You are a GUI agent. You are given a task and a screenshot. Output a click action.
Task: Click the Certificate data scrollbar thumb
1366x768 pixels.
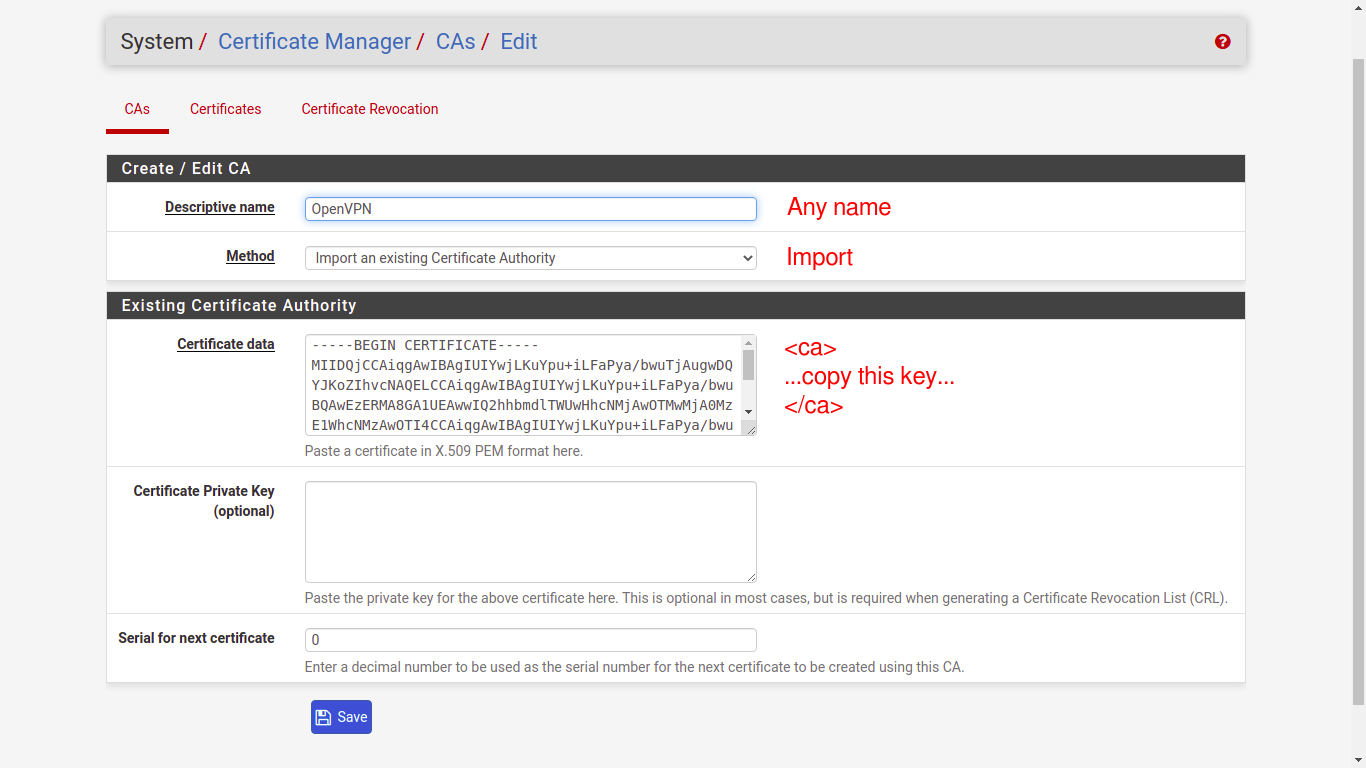(x=748, y=365)
